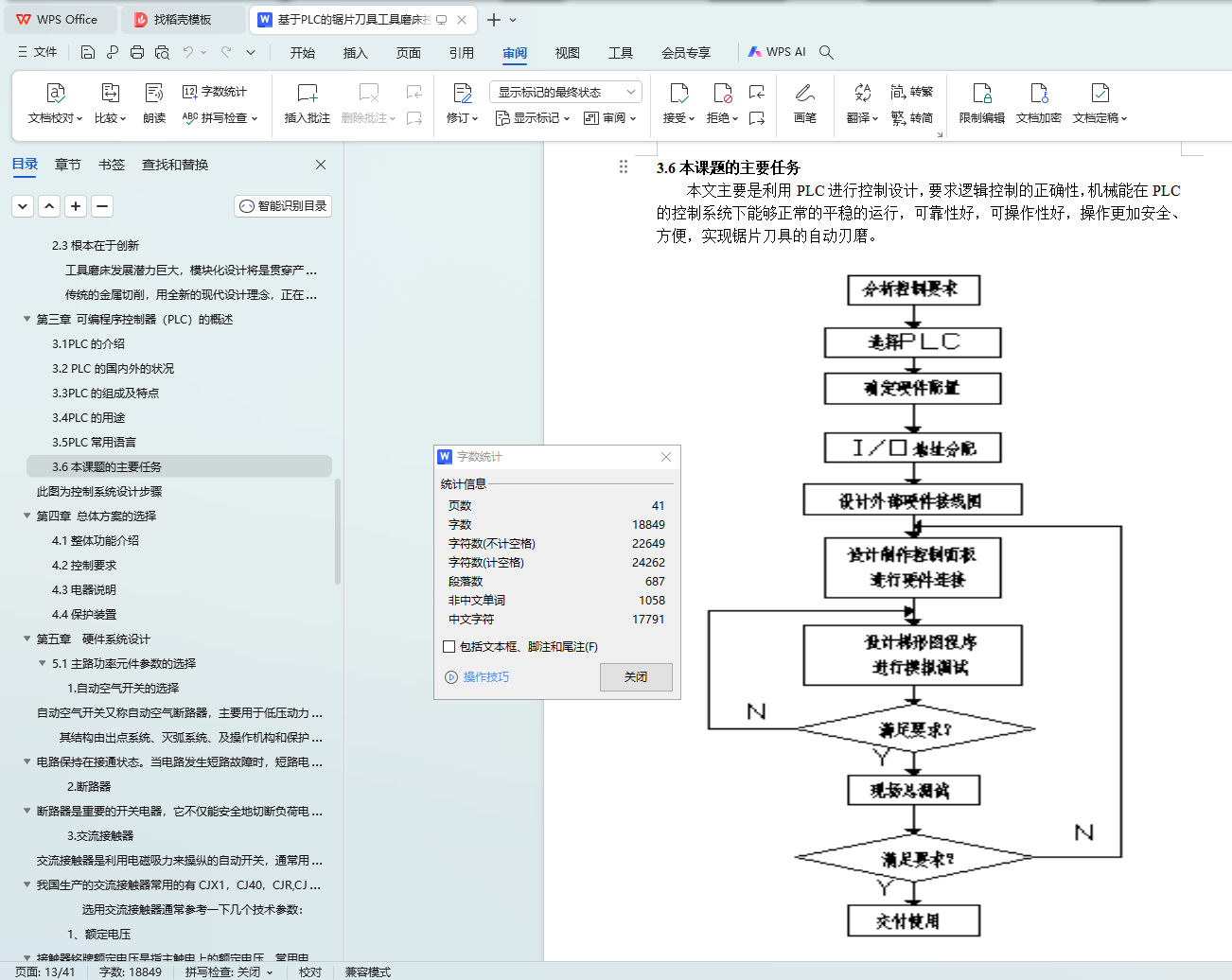Image resolution: width=1232 pixels, height=980 pixels.
Task: Switch to the 插入 ribbon tab
Action: pyautogui.click(x=355, y=53)
